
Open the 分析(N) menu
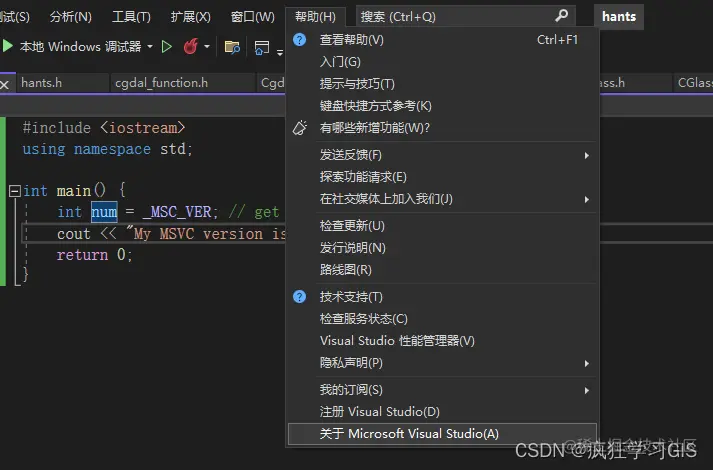tap(71, 17)
